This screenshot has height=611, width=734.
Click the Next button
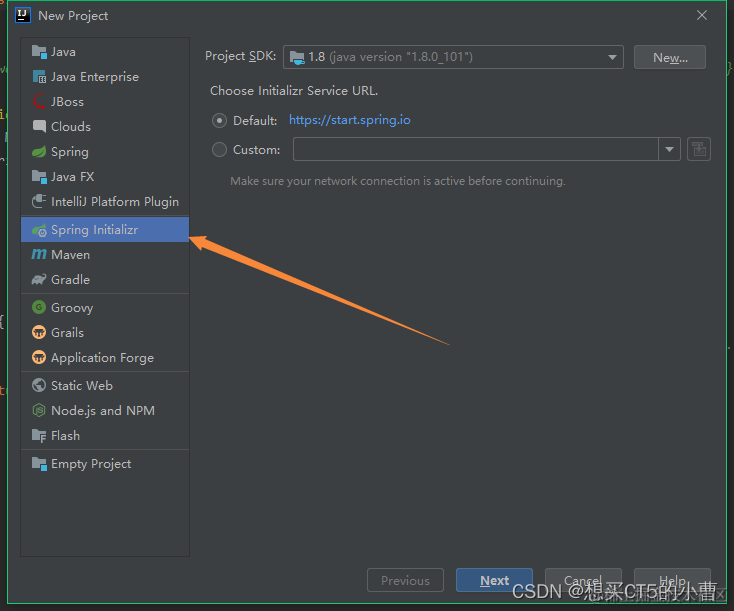pyautogui.click(x=494, y=580)
